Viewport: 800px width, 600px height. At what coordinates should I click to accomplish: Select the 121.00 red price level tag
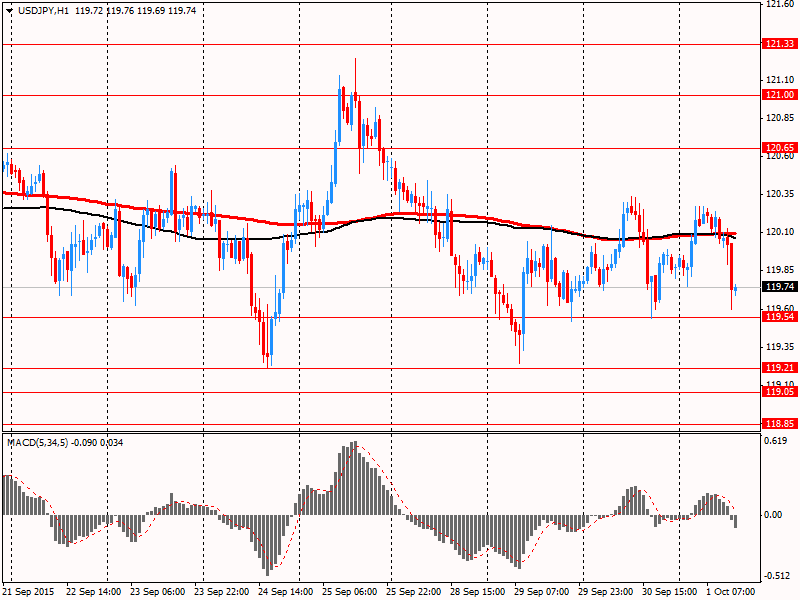(780, 95)
